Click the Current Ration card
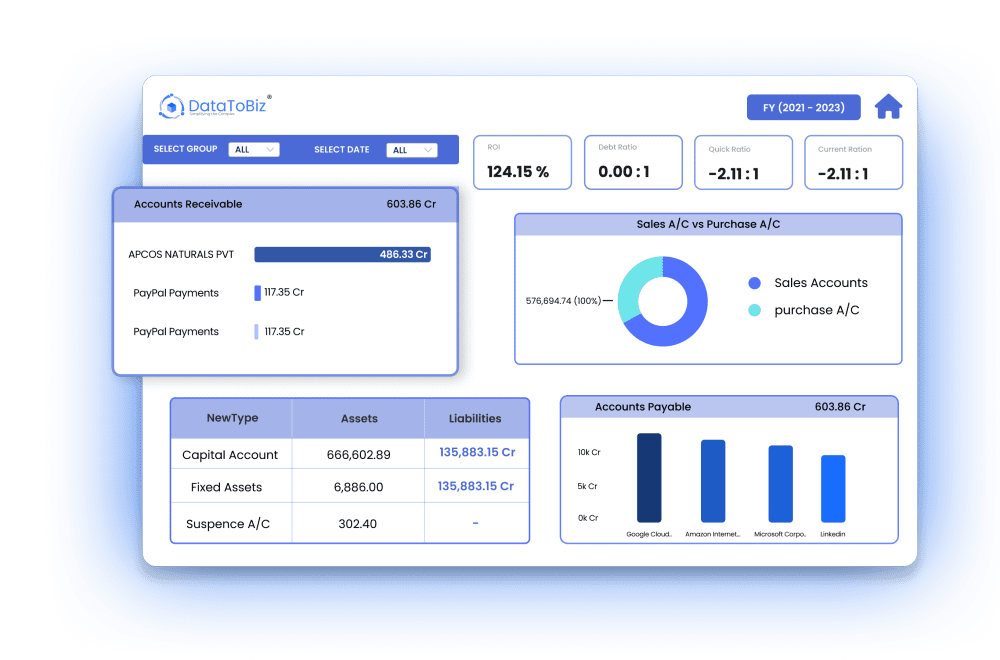 (x=852, y=163)
